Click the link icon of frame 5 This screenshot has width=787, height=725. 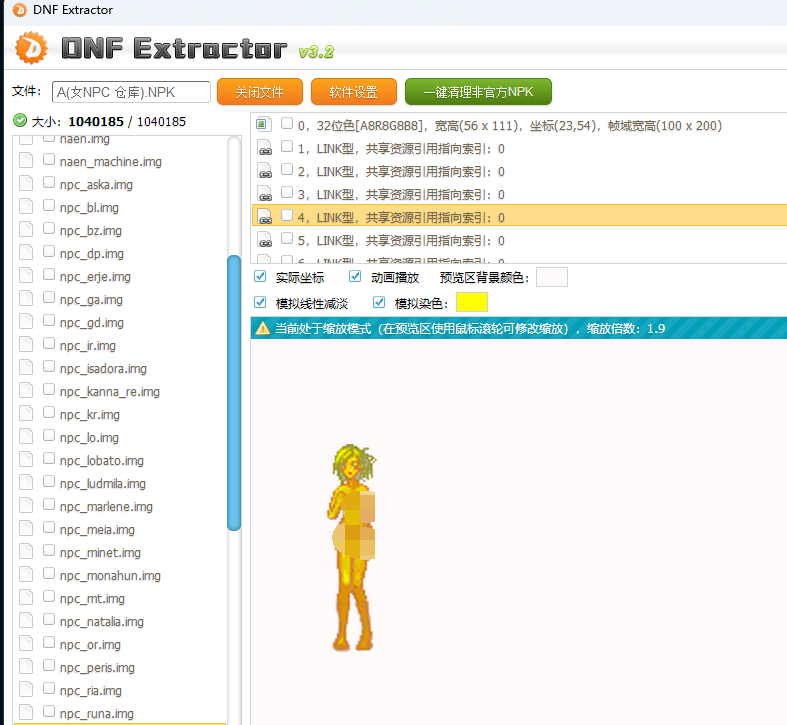pos(265,239)
